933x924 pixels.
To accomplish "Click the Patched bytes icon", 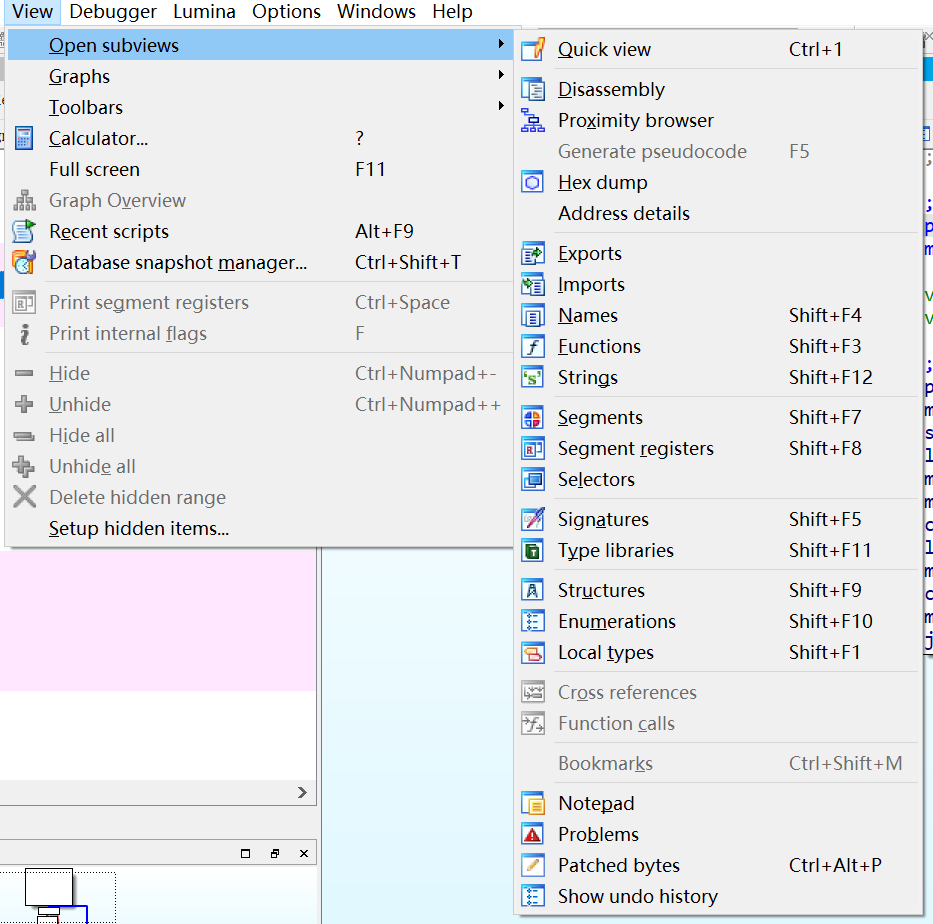I will coord(533,865).
